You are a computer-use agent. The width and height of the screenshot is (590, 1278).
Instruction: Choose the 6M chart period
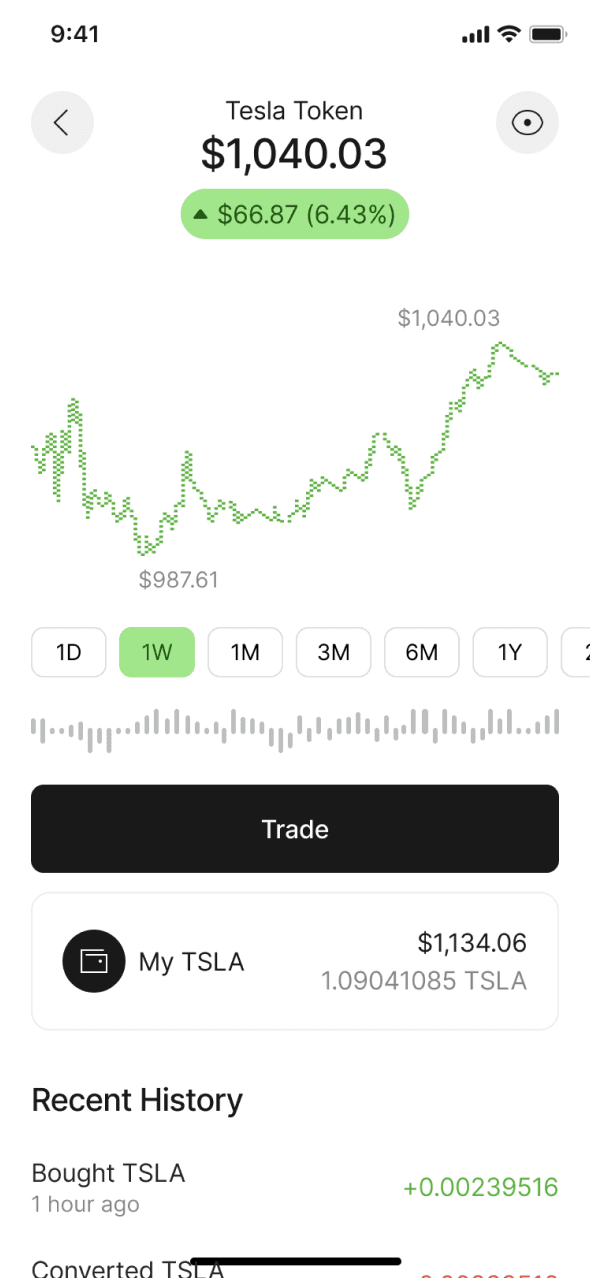422,653
